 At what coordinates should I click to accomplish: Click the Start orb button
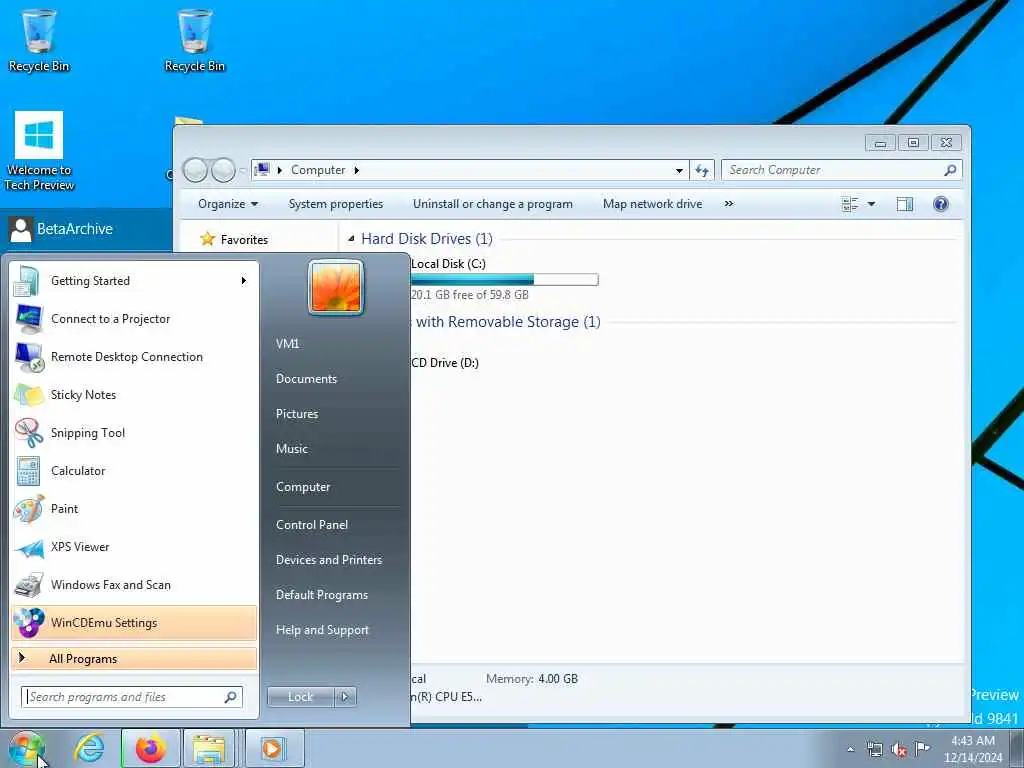point(26,748)
